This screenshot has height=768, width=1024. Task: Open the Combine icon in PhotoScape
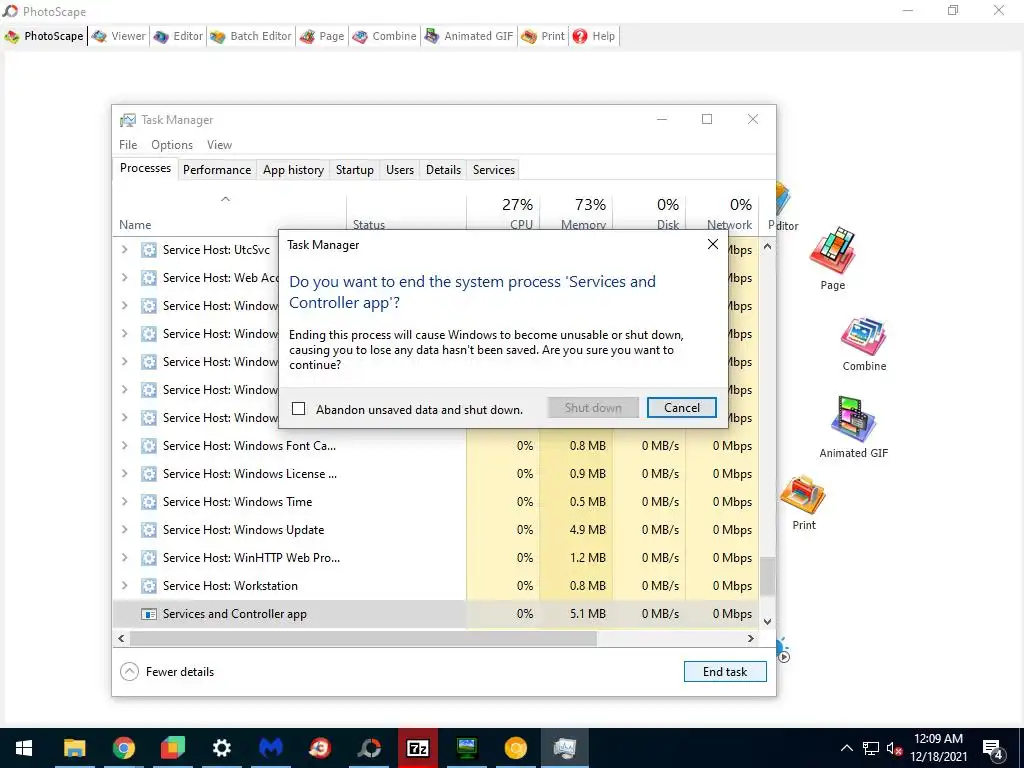pyautogui.click(x=863, y=344)
